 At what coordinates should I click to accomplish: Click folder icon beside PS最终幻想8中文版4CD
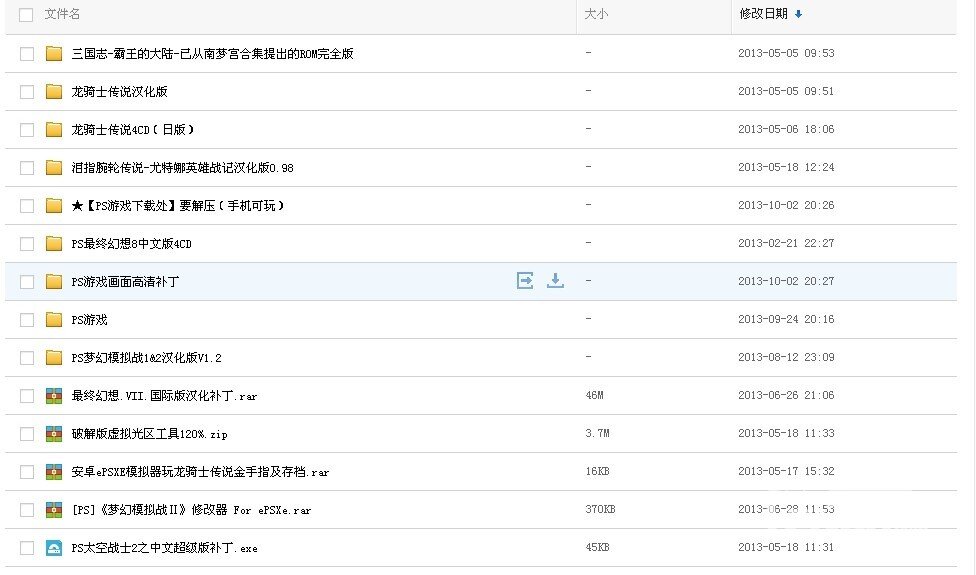pos(54,243)
